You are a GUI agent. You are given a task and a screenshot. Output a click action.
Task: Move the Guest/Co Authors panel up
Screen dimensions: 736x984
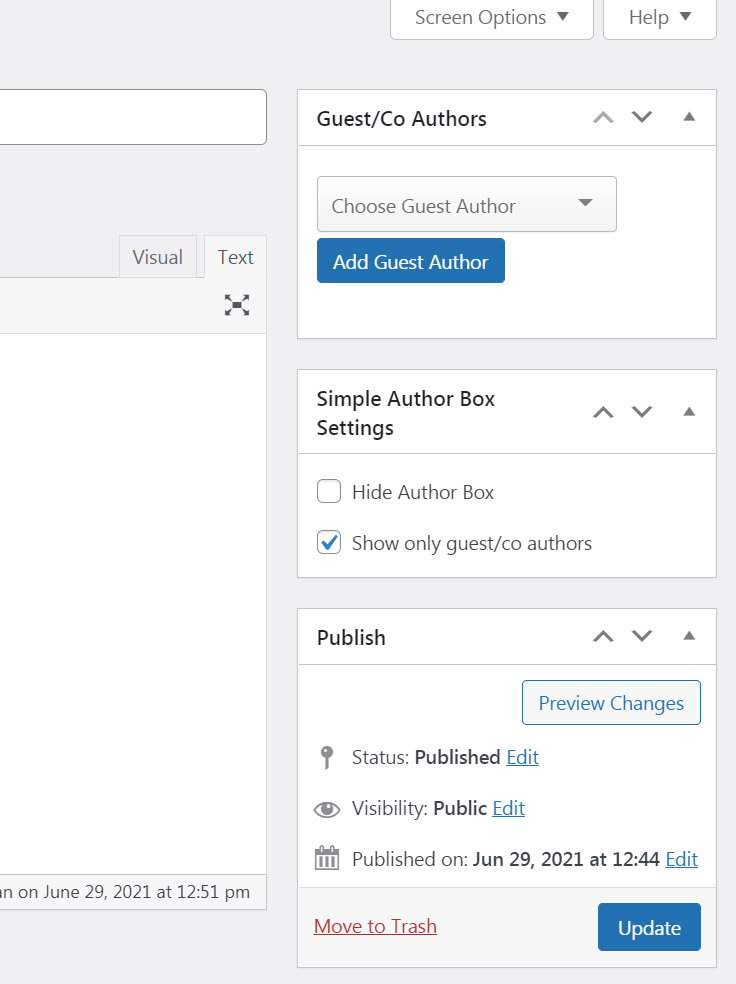(603, 117)
